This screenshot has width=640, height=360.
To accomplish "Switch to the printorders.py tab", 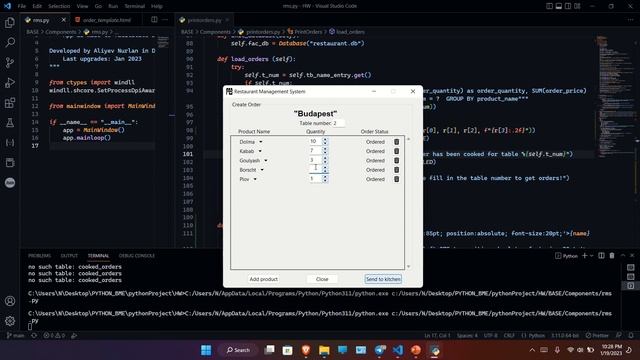I will [x=204, y=20].
